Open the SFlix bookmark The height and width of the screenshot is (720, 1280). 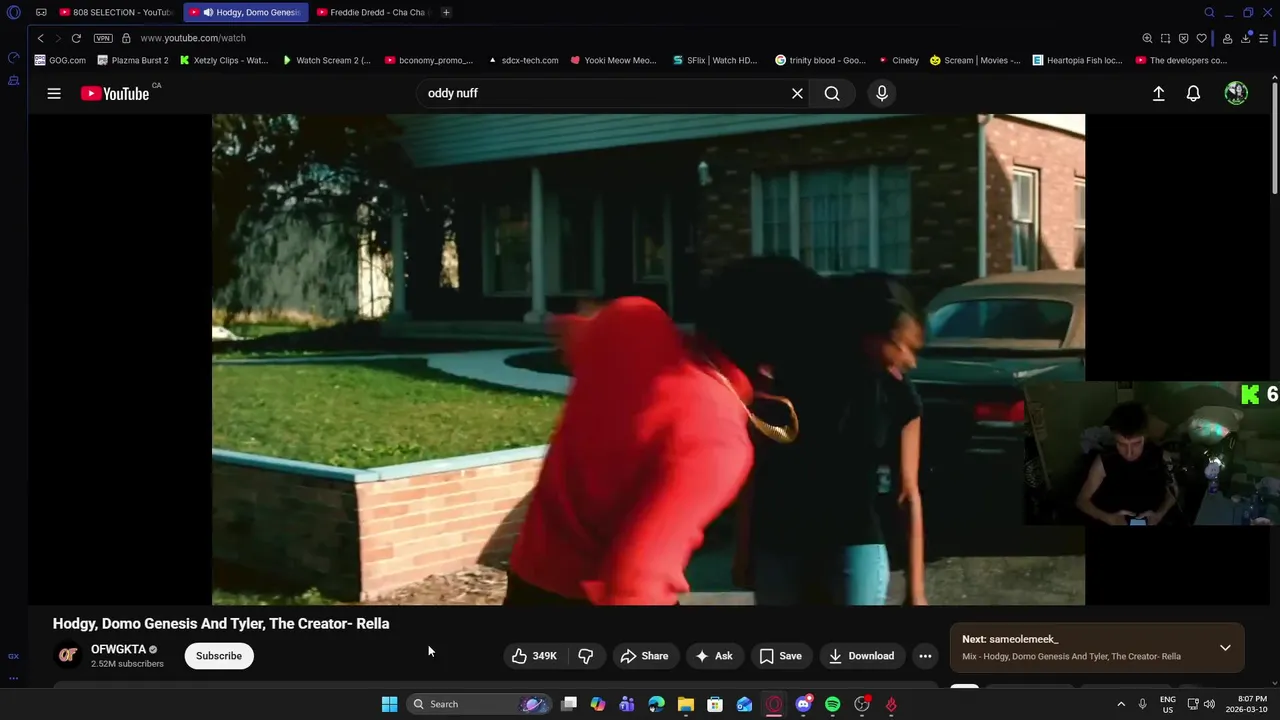point(715,60)
